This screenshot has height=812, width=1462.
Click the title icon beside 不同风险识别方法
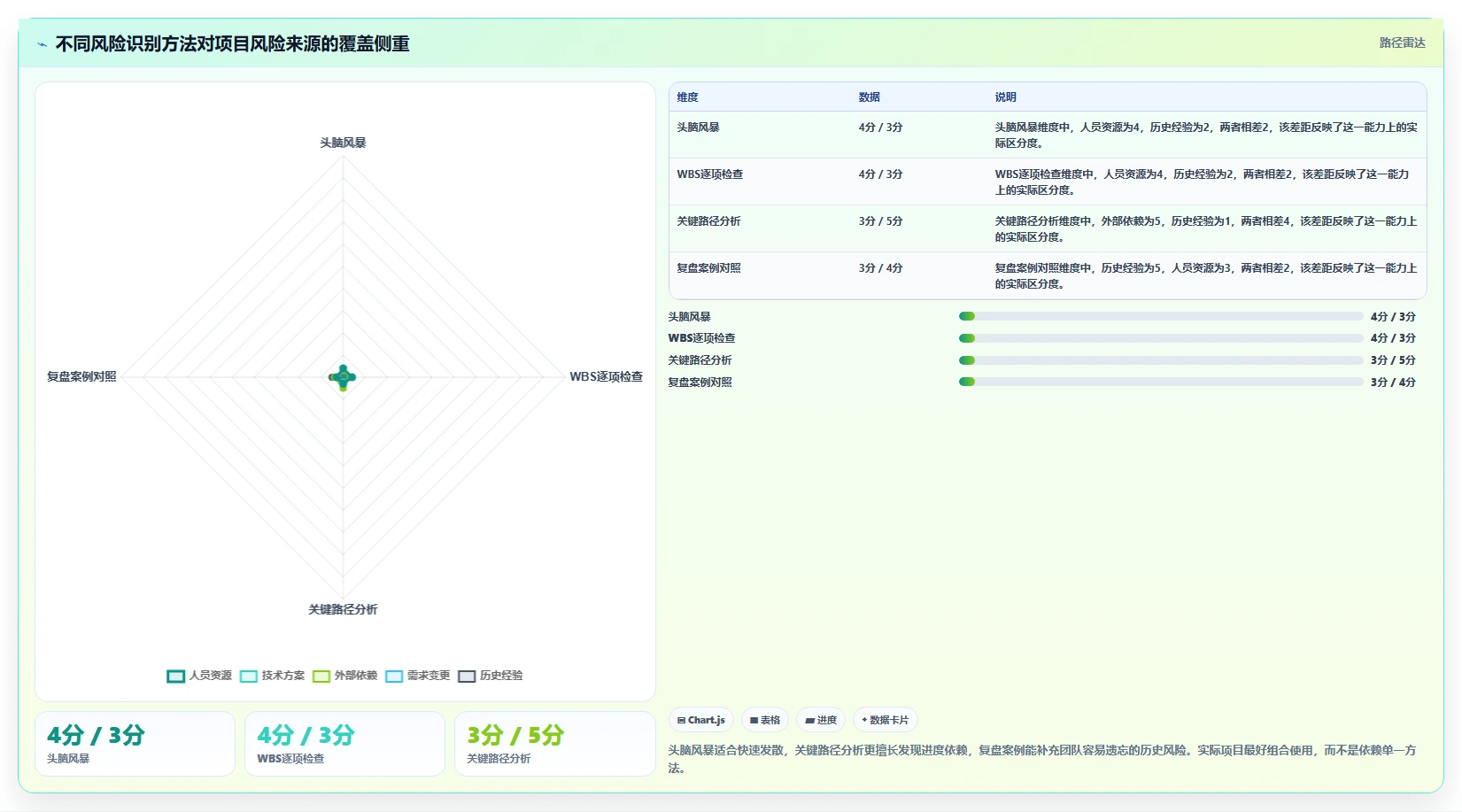click(x=42, y=44)
